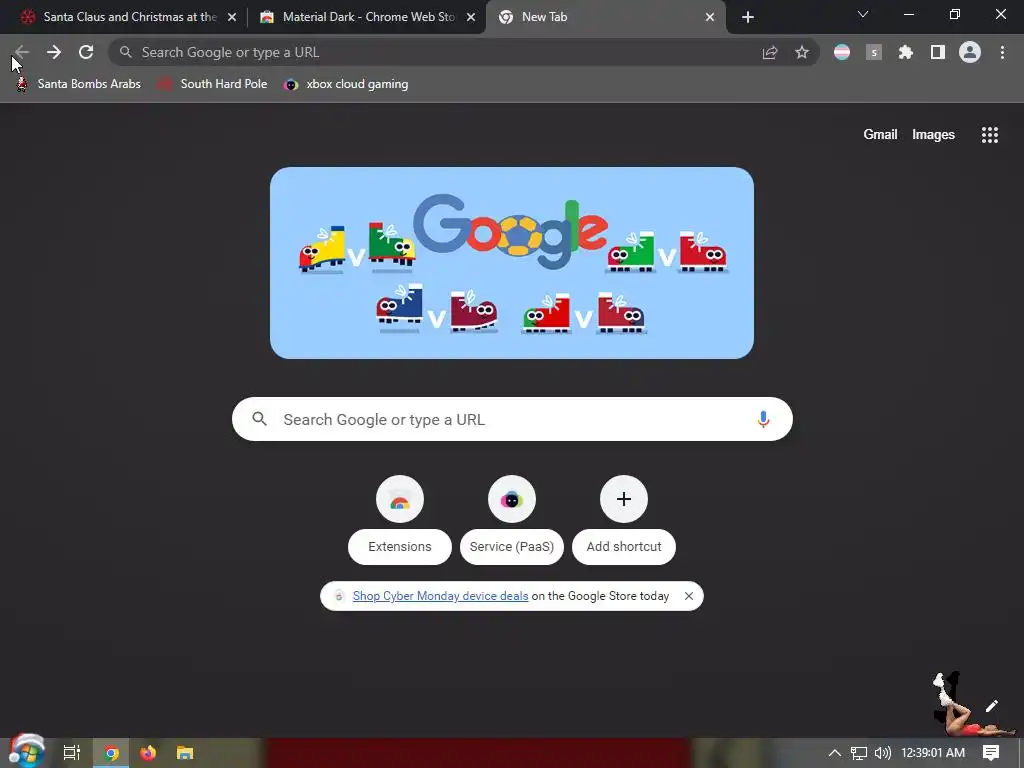Open the Extensions puzzle piece menu

pos(906,52)
